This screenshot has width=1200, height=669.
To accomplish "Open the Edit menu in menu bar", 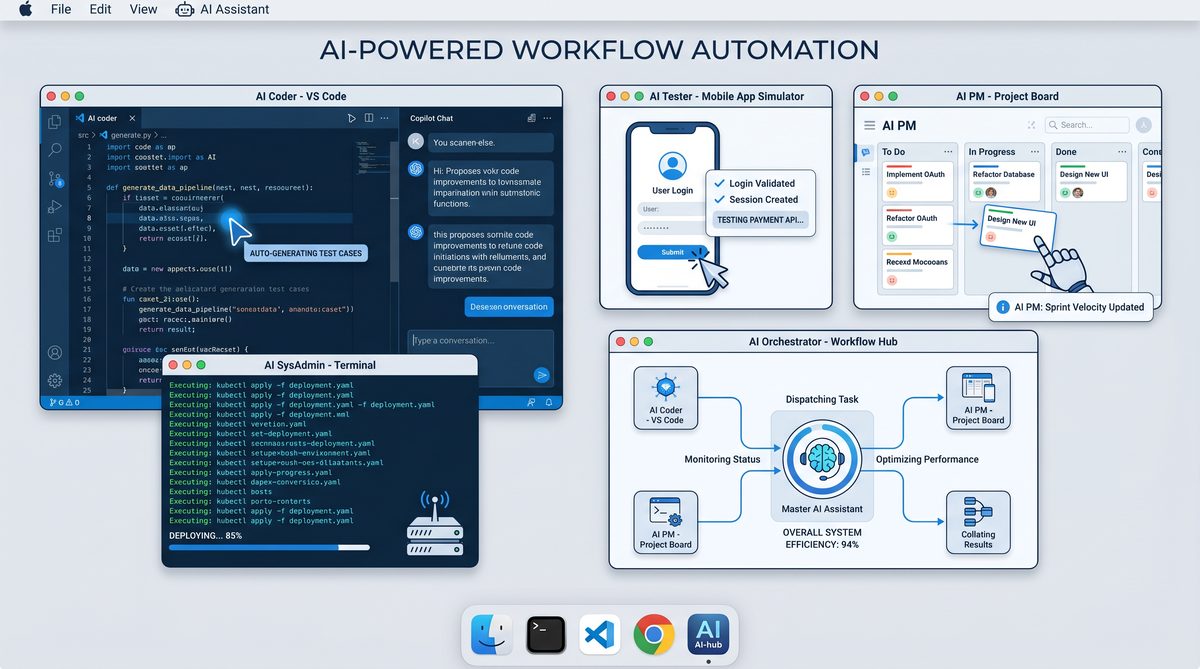I will [x=100, y=9].
